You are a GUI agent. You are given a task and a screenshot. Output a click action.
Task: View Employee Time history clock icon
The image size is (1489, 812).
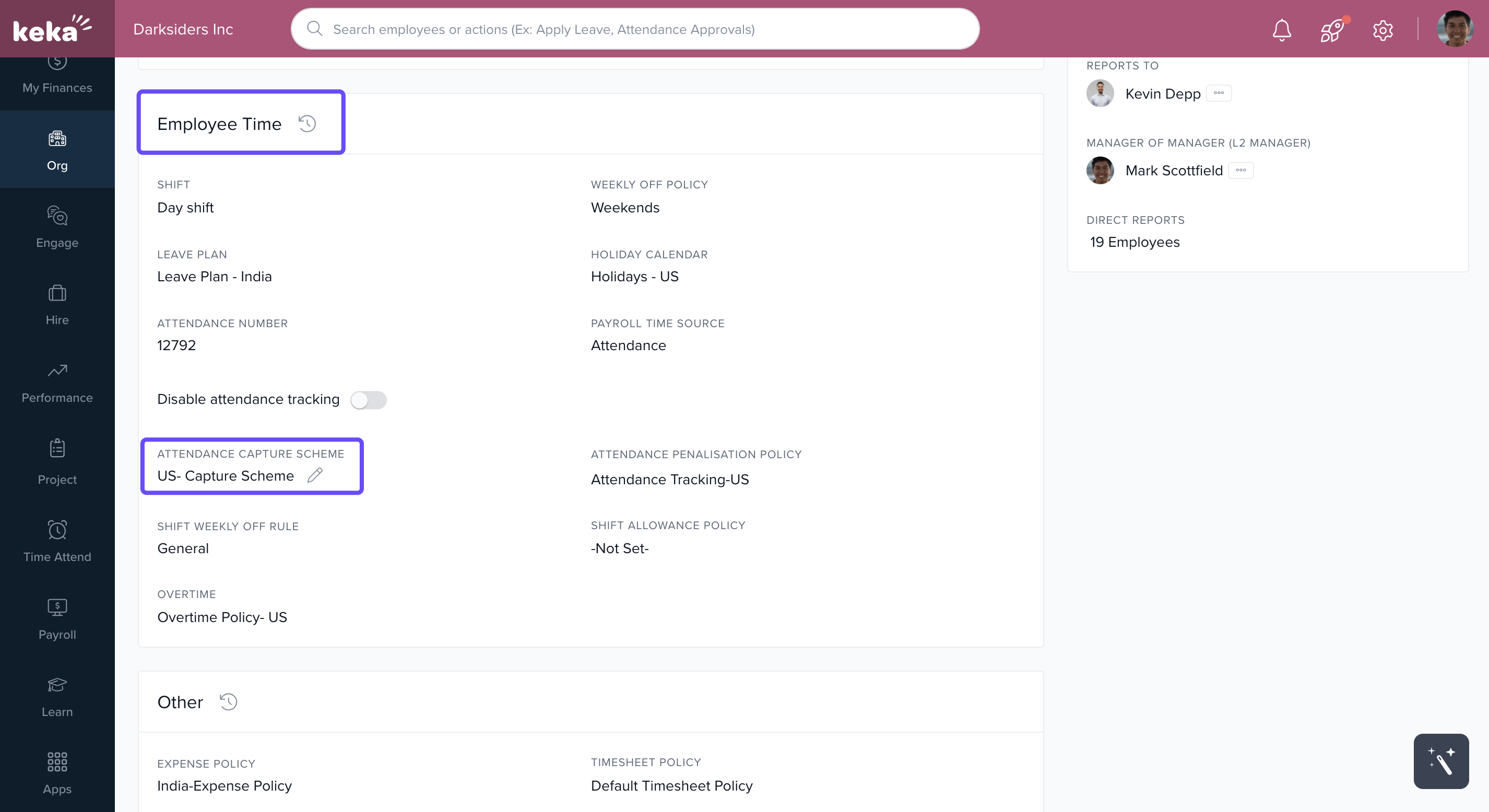(307, 124)
